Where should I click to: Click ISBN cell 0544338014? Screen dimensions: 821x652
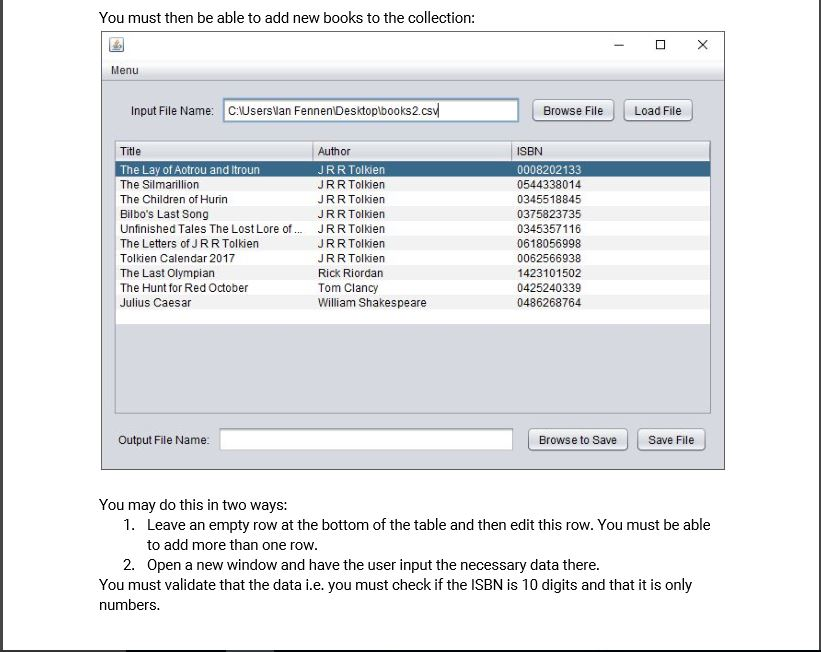pyautogui.click(x=611, y=184)
